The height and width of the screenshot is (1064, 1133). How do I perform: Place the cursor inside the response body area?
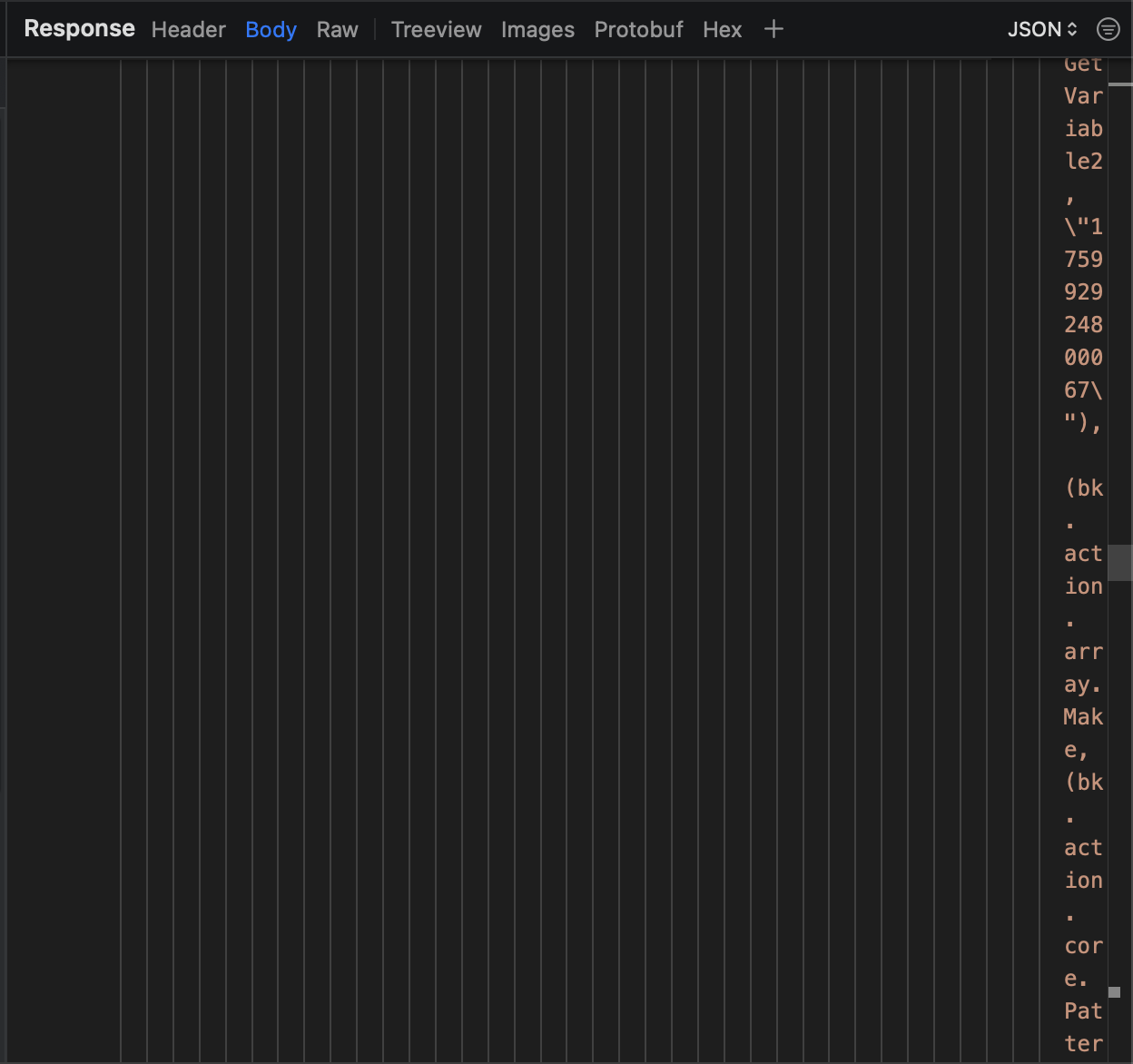(545, 545)
